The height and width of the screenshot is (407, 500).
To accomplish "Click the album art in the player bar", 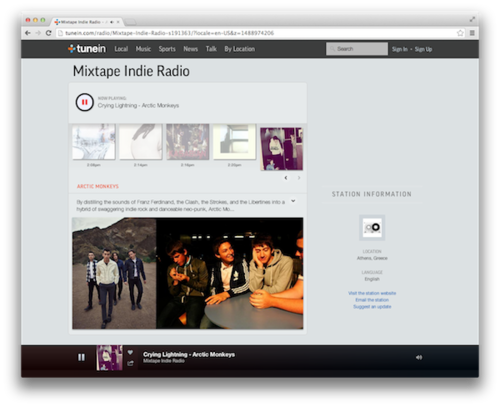I will coord(109,357).
